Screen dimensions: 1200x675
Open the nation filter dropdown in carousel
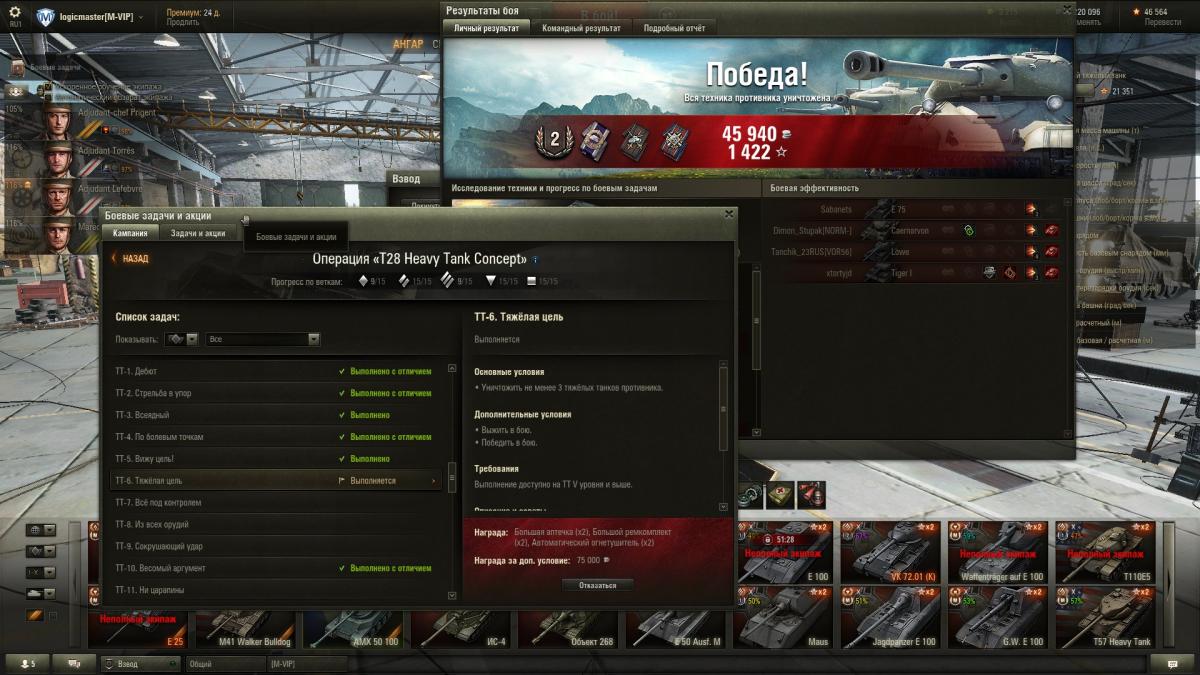click(40, 530)
